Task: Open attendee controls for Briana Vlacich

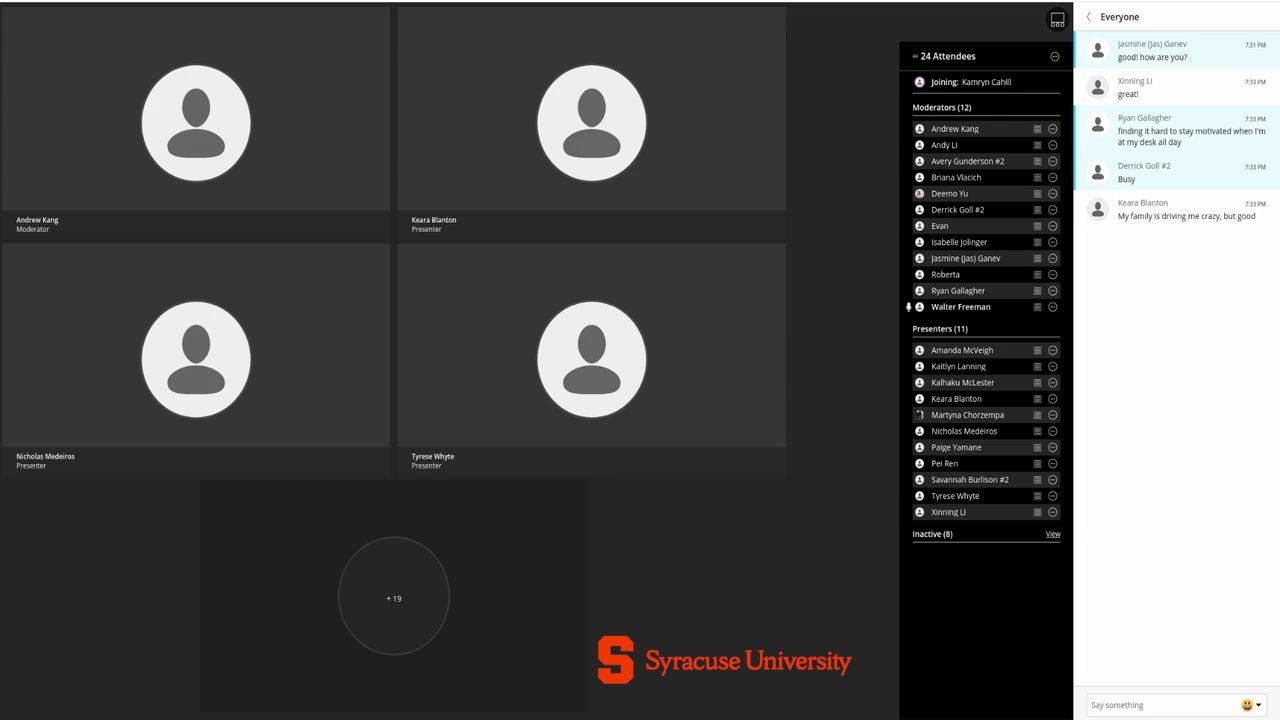Action: (1053, 177)
